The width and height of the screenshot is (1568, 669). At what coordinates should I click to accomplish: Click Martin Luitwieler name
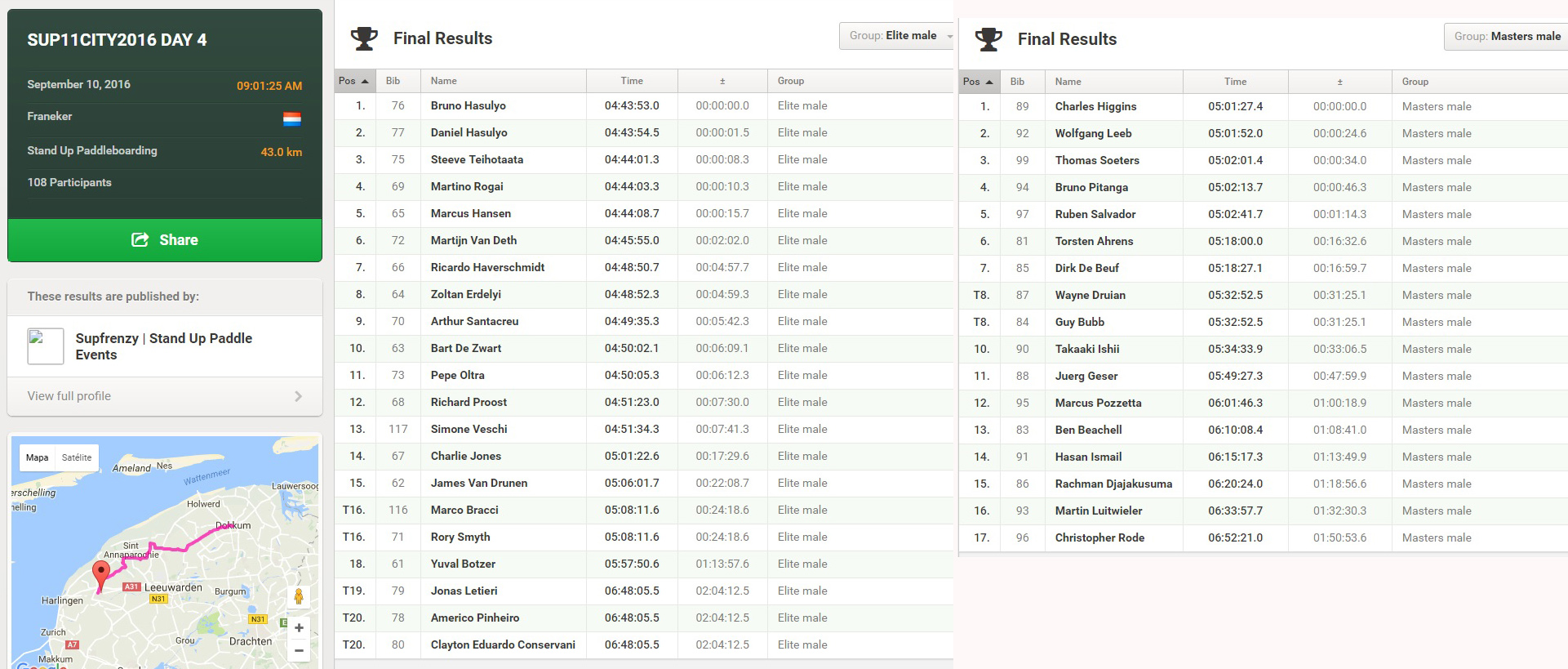pyautogui.click(x=1099, y=511)
